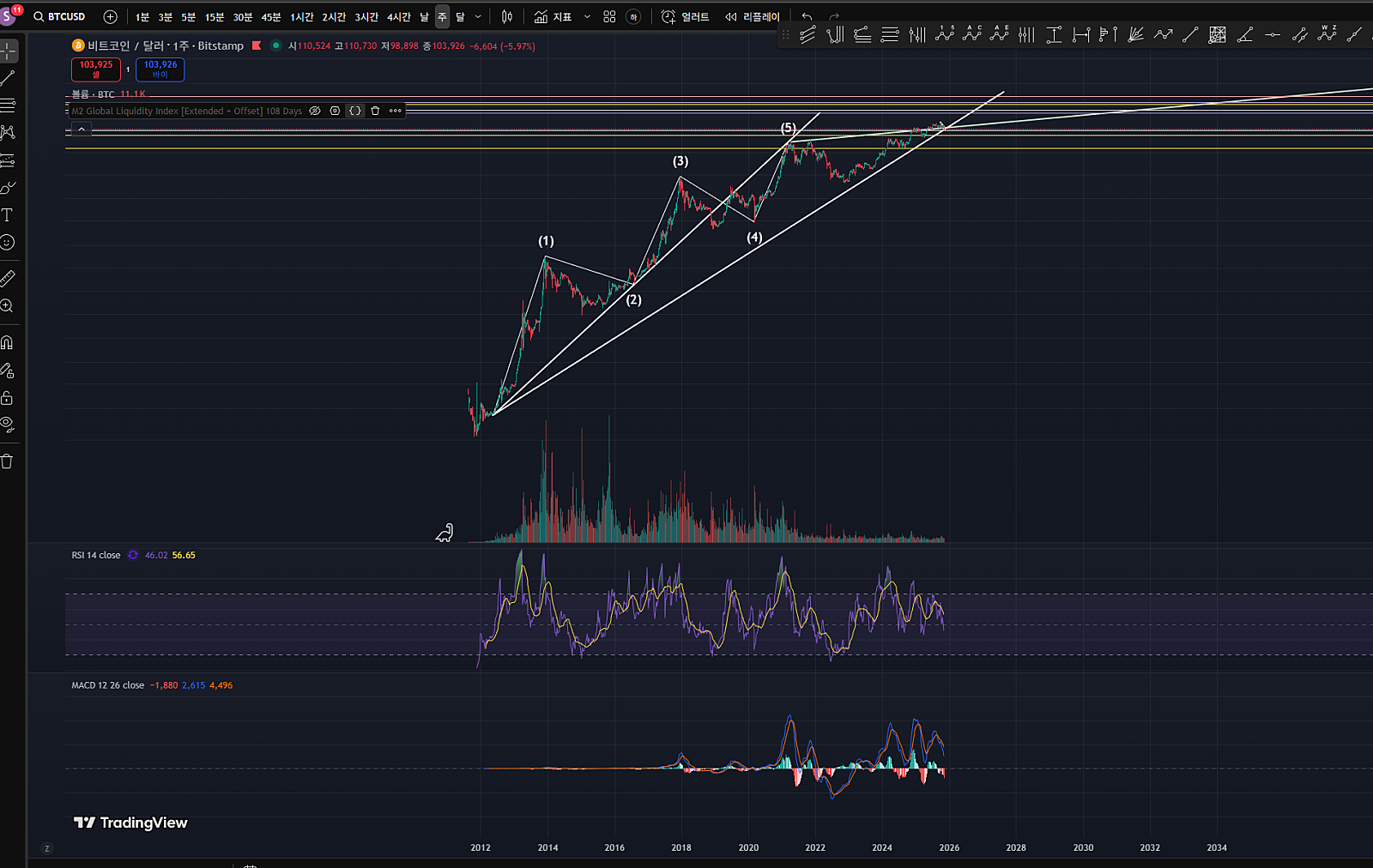Open source code of M2 Liquidity Index
1373x868 pixels.
355,111
